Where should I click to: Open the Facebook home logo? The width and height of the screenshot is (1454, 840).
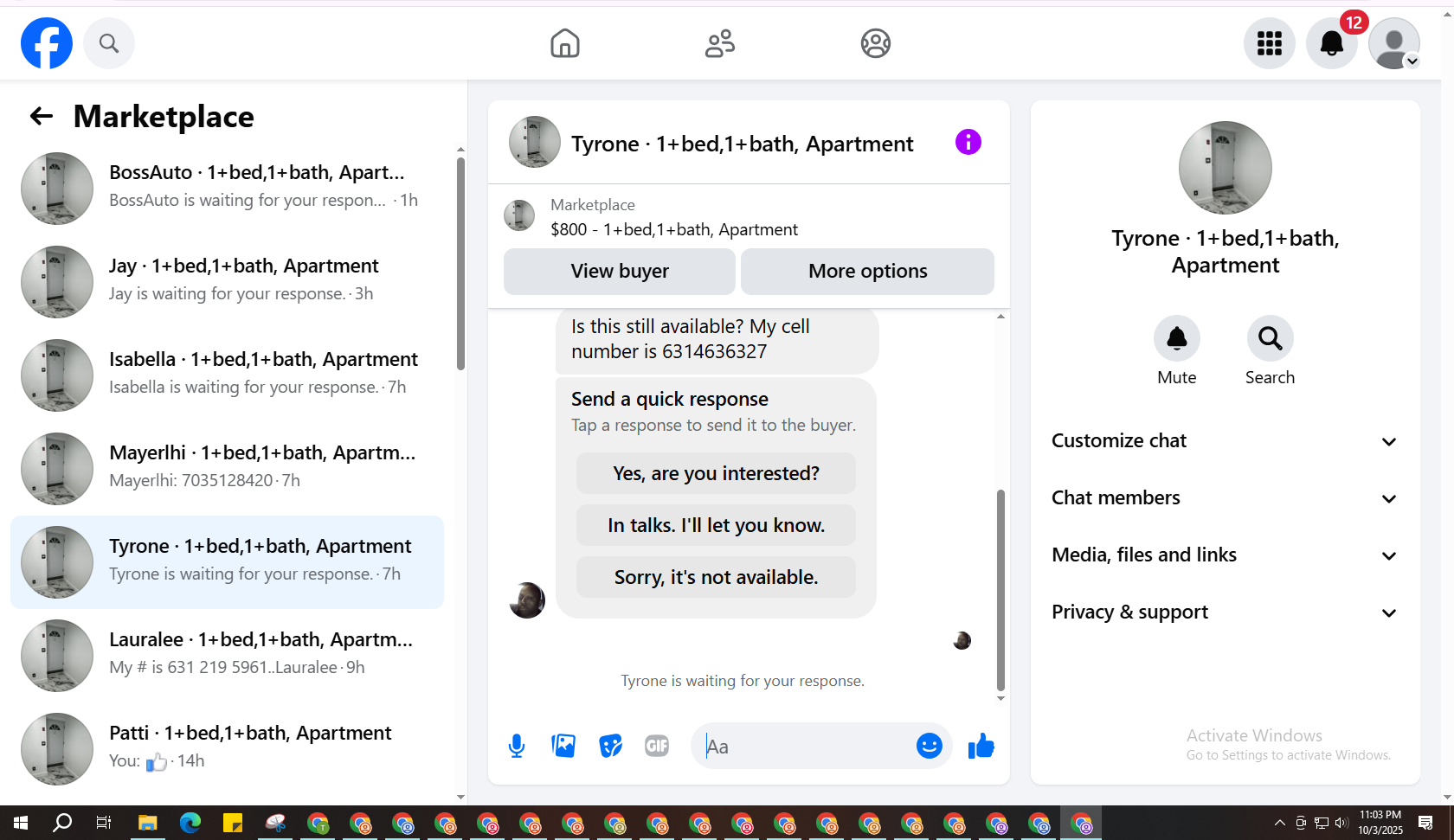point(47,43)
